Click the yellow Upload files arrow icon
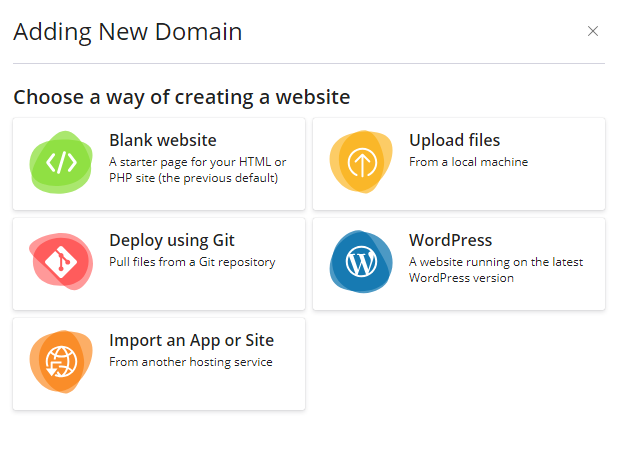The width and height of the screenshot is (617, 449). point(361,163)
